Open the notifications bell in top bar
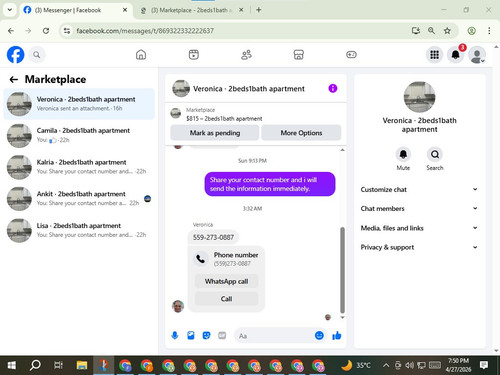The height and width of the screenshot is (375, 500). (x=456, y=55)
